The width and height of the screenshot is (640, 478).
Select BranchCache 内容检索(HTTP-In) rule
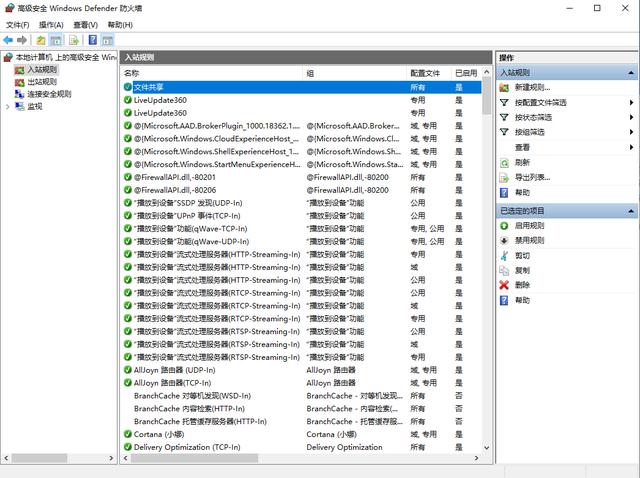pos(302,409)
